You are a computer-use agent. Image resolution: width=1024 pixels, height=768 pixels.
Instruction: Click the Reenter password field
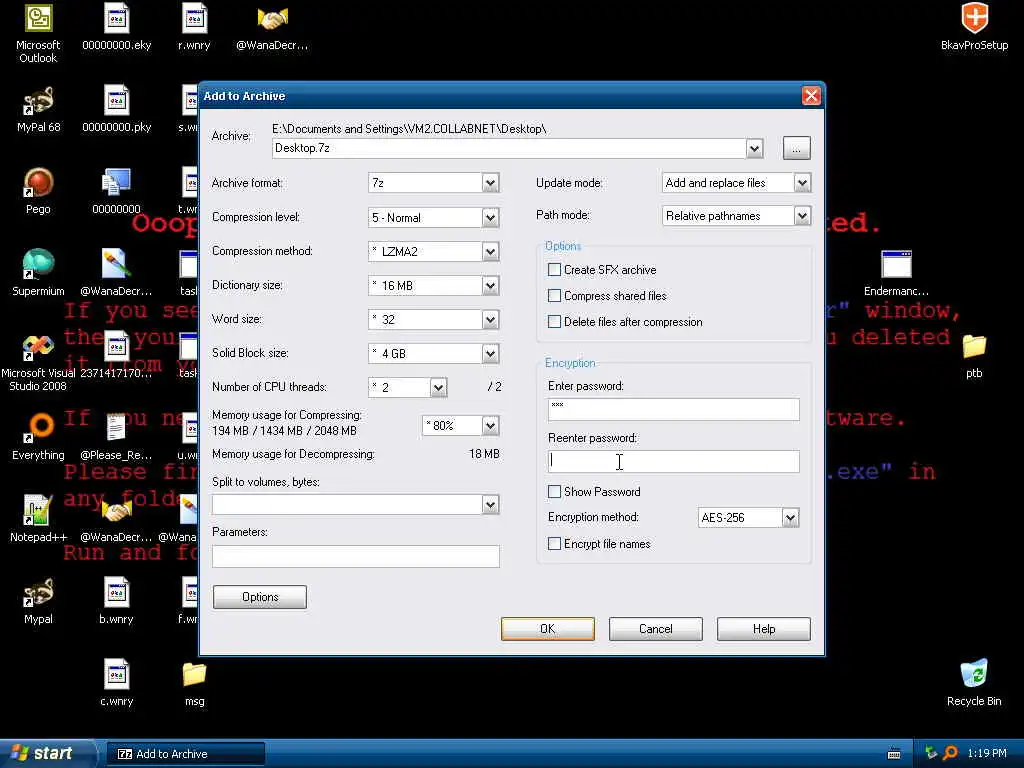[x=673, y=462]
